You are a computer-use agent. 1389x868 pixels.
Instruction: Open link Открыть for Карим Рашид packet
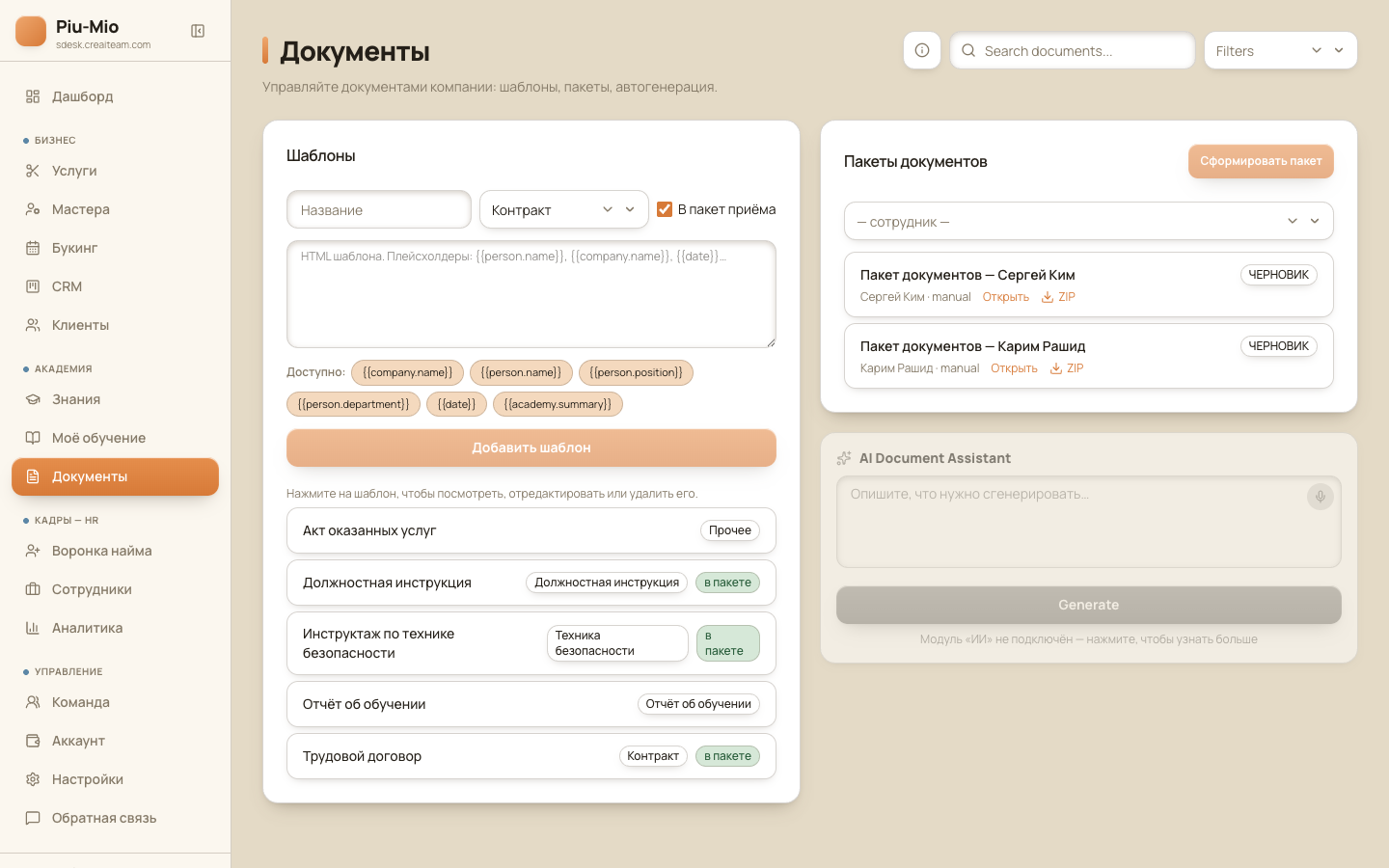[x=1014, y=368]
